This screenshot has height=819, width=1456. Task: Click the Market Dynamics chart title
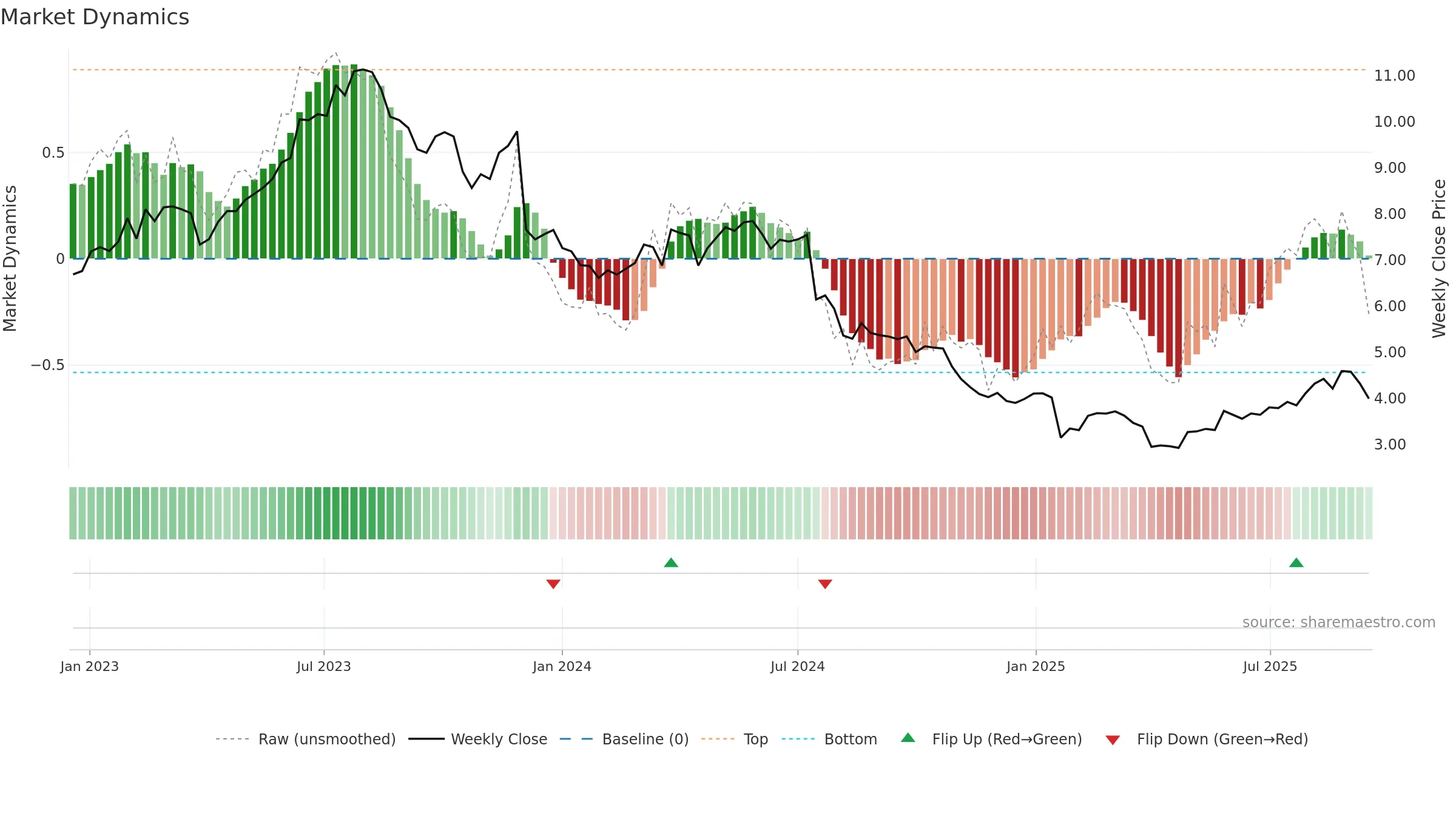(95, 17)
